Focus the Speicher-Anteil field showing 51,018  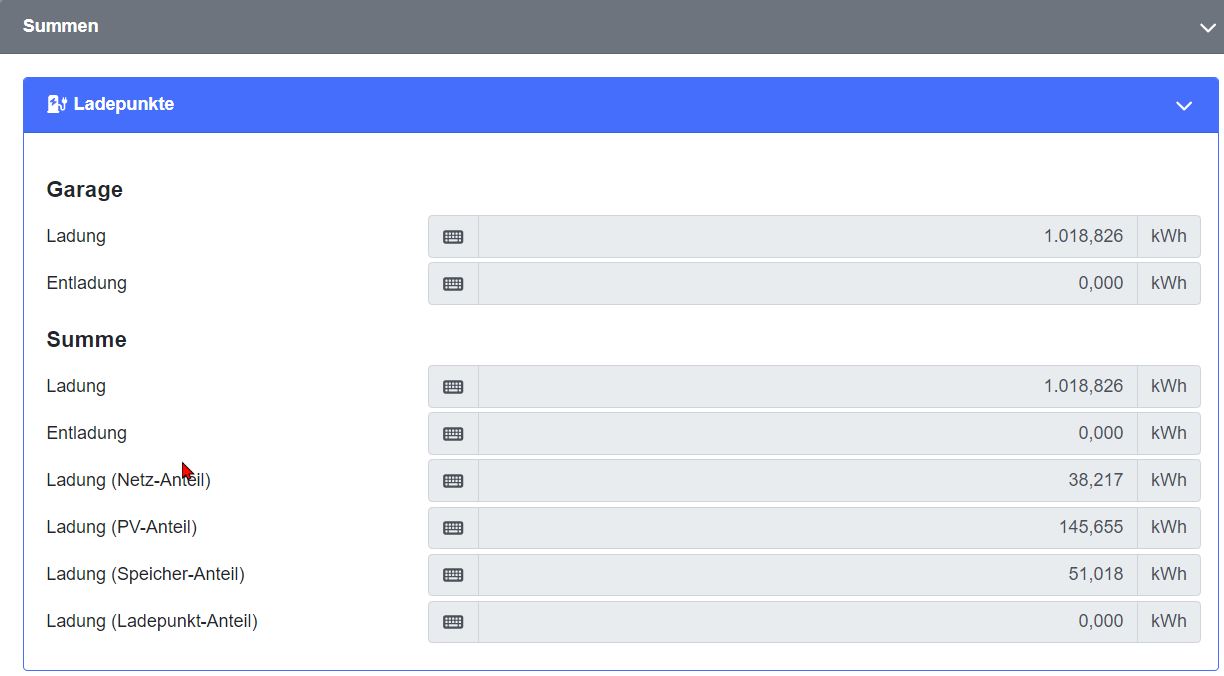coord(808,575)
